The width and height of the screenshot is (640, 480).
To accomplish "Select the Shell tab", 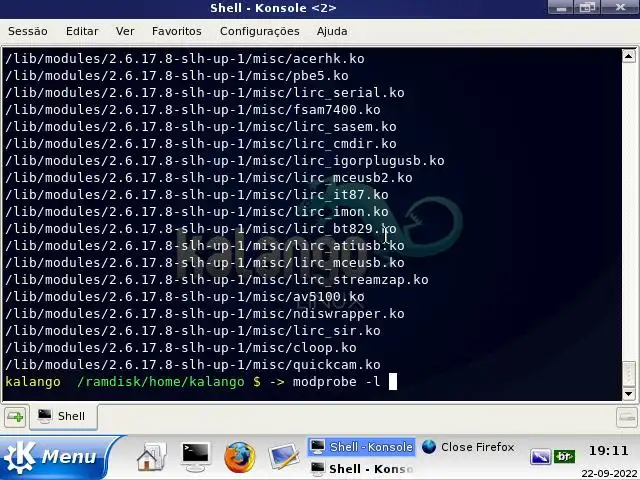I will coord(63,416).
